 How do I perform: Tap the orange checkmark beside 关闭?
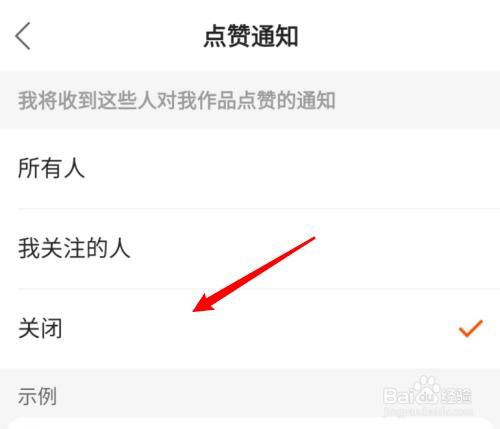471,328
